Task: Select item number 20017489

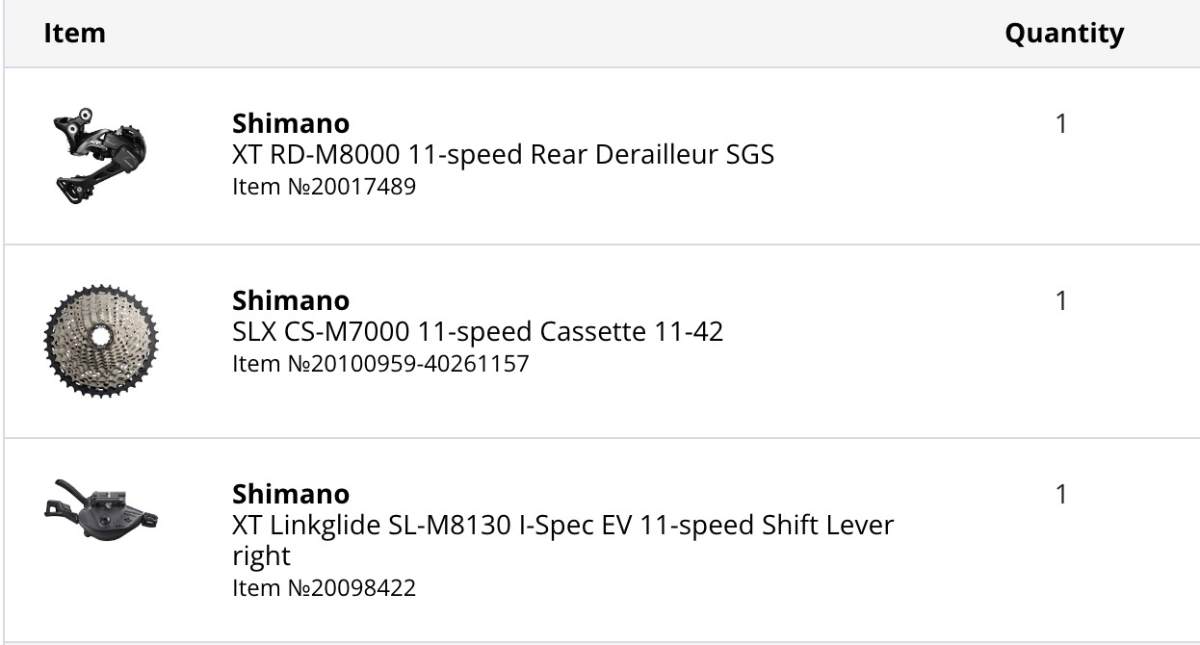Action: (324, 186)
